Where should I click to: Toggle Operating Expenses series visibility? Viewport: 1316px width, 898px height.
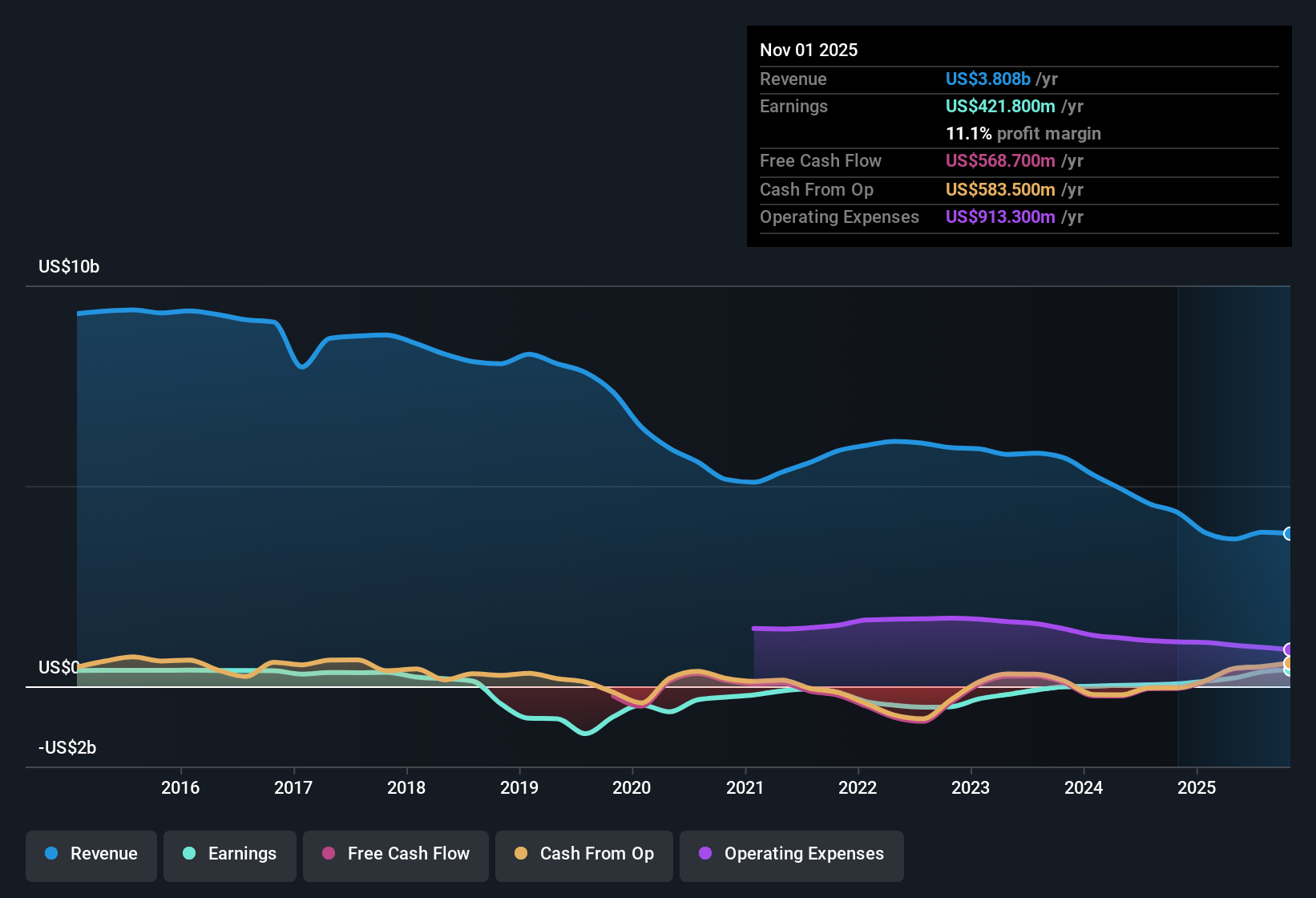coord(791,854)
